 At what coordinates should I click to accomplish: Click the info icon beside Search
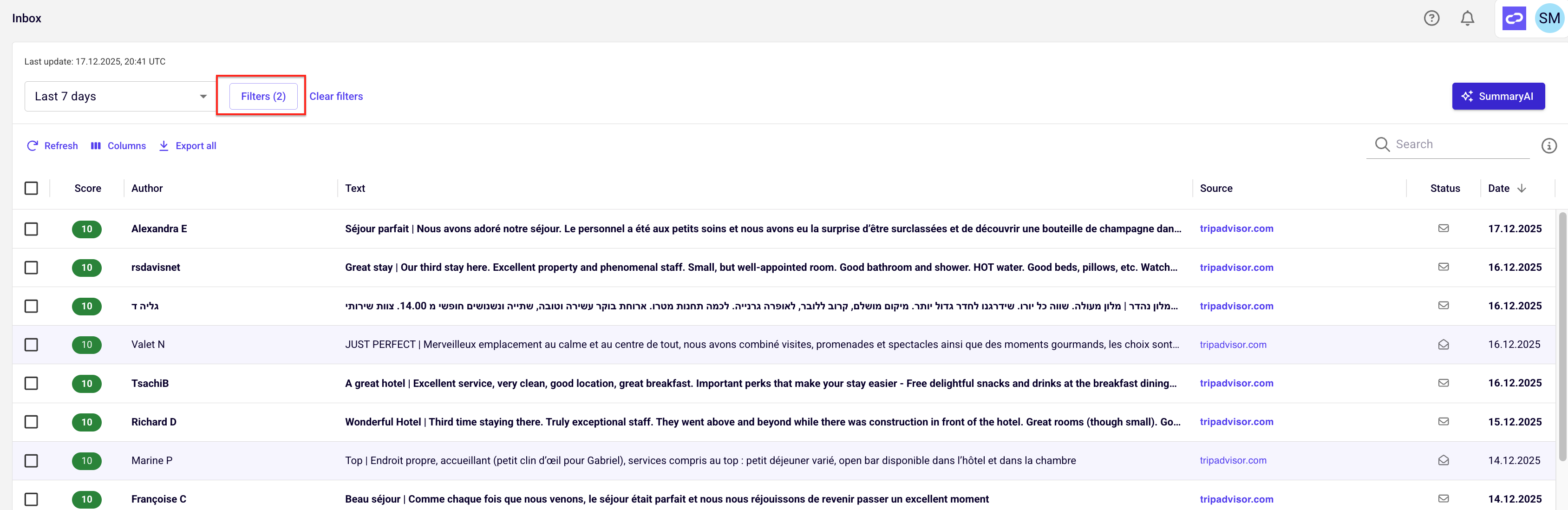point(1548,145)
